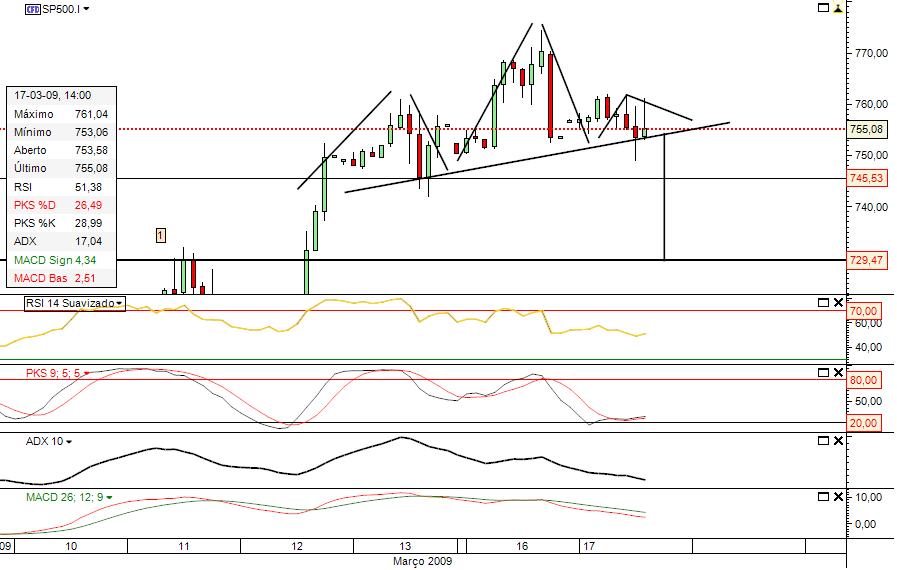Image resolution: width=897 pixels, height=570 pixels.
Task: Maximize the RSI indicator panel
Action: point(823,303)
